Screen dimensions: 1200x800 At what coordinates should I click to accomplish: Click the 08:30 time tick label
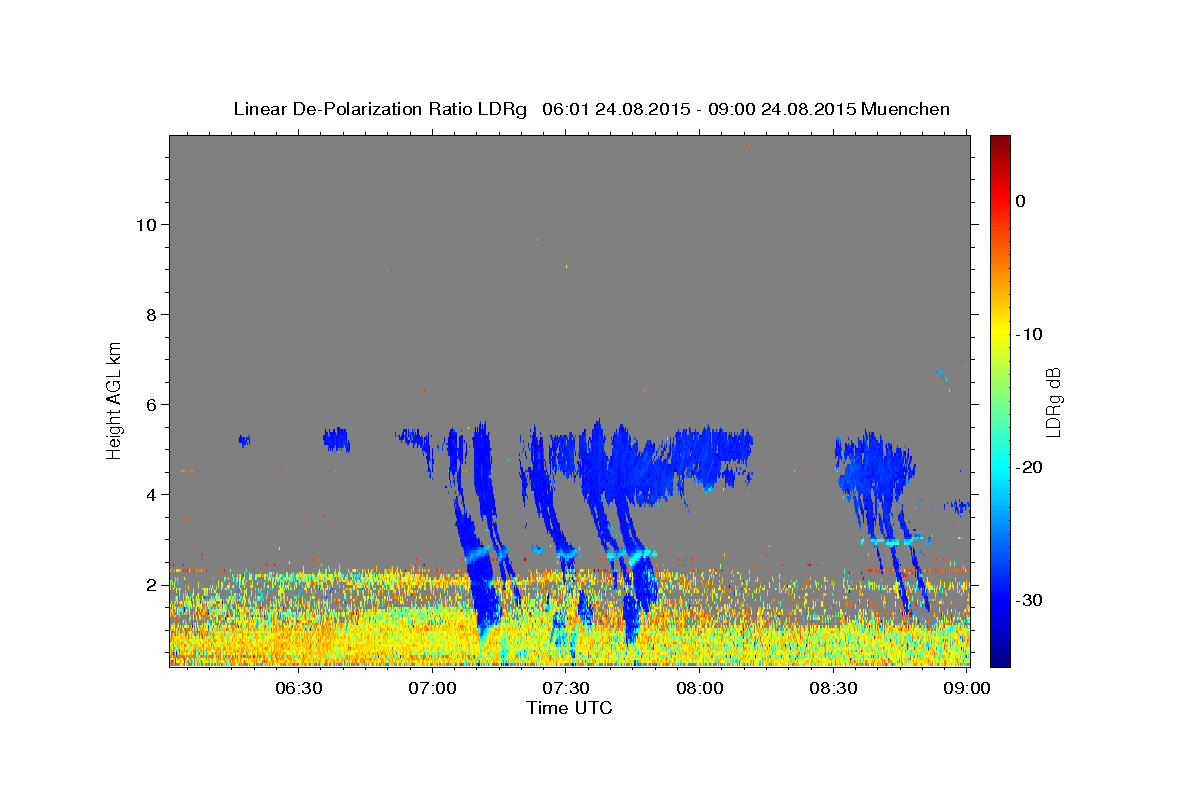pos(833,688)
